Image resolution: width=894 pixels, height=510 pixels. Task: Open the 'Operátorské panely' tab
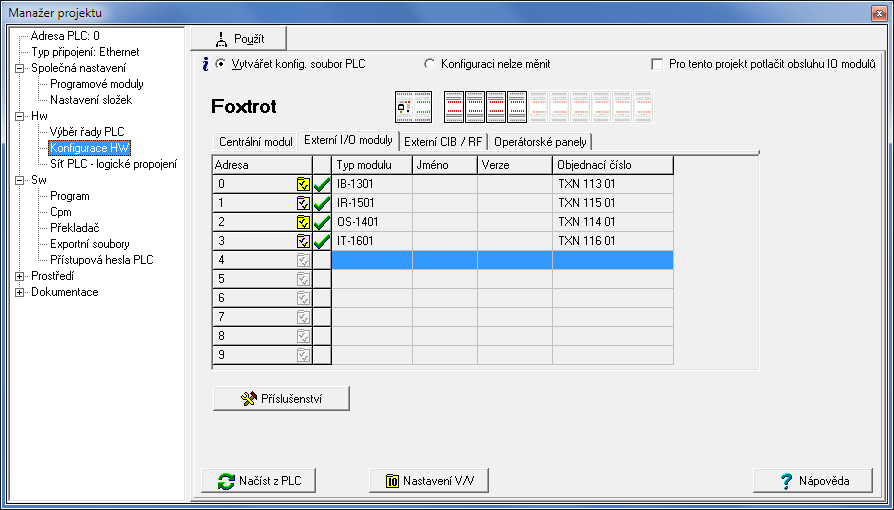(540, 141)
